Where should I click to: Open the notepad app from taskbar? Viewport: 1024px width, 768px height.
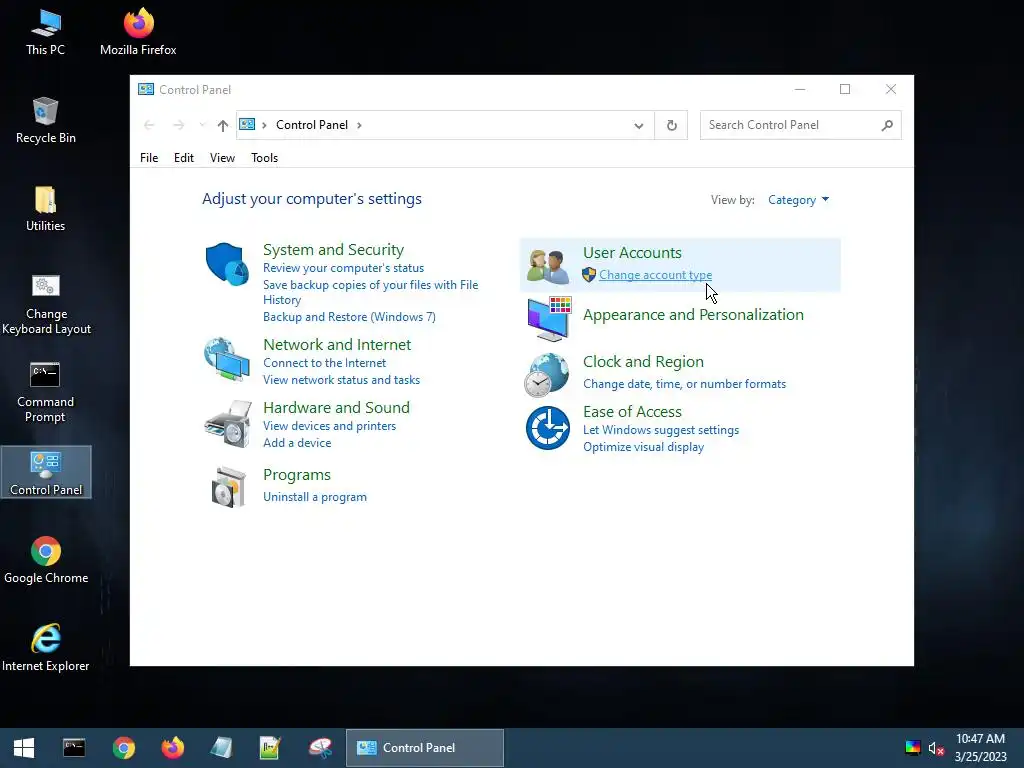tap(270, 748)
